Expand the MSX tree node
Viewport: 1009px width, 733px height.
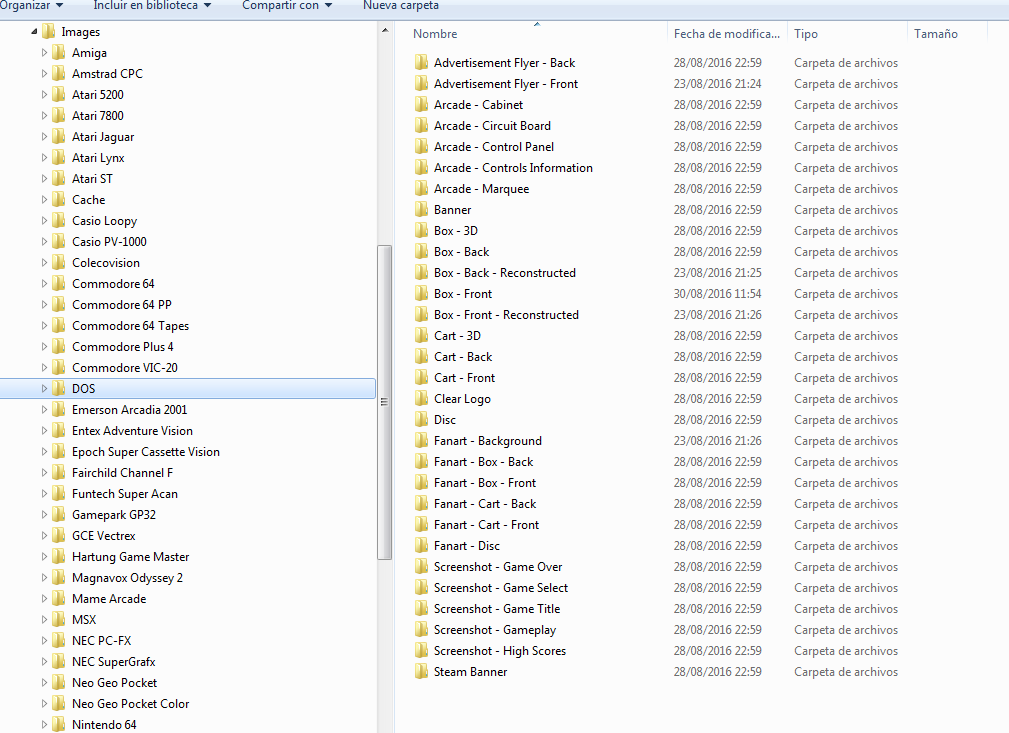point(44,620)
